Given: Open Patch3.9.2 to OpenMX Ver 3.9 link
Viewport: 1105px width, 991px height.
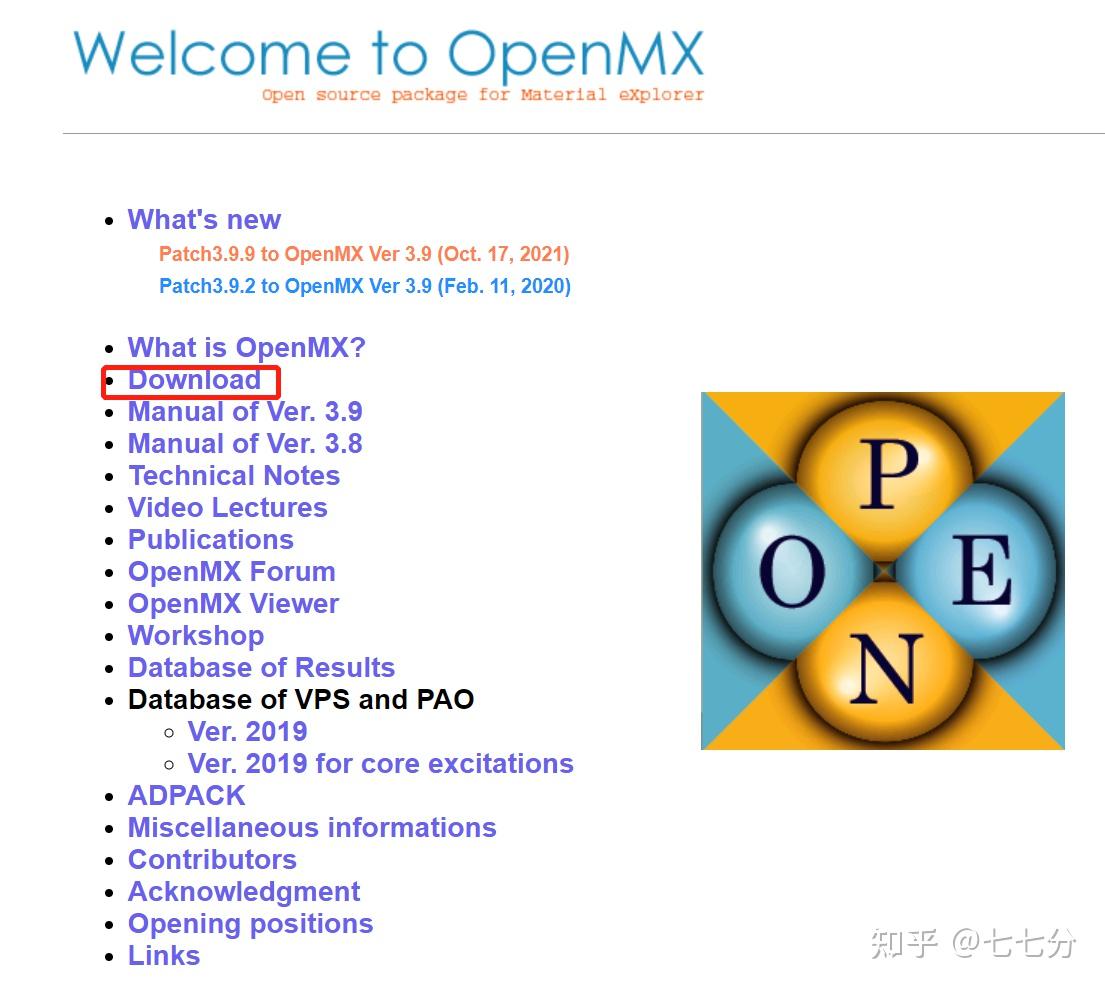Looking at the screenshot, I should 364,286.
